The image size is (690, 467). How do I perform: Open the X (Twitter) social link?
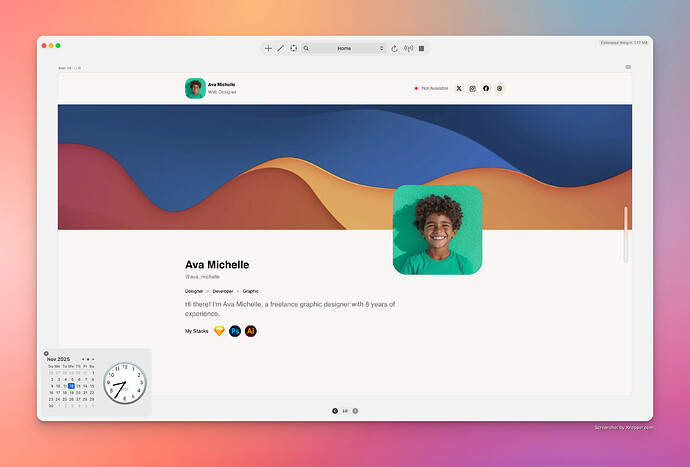(460, 88)
